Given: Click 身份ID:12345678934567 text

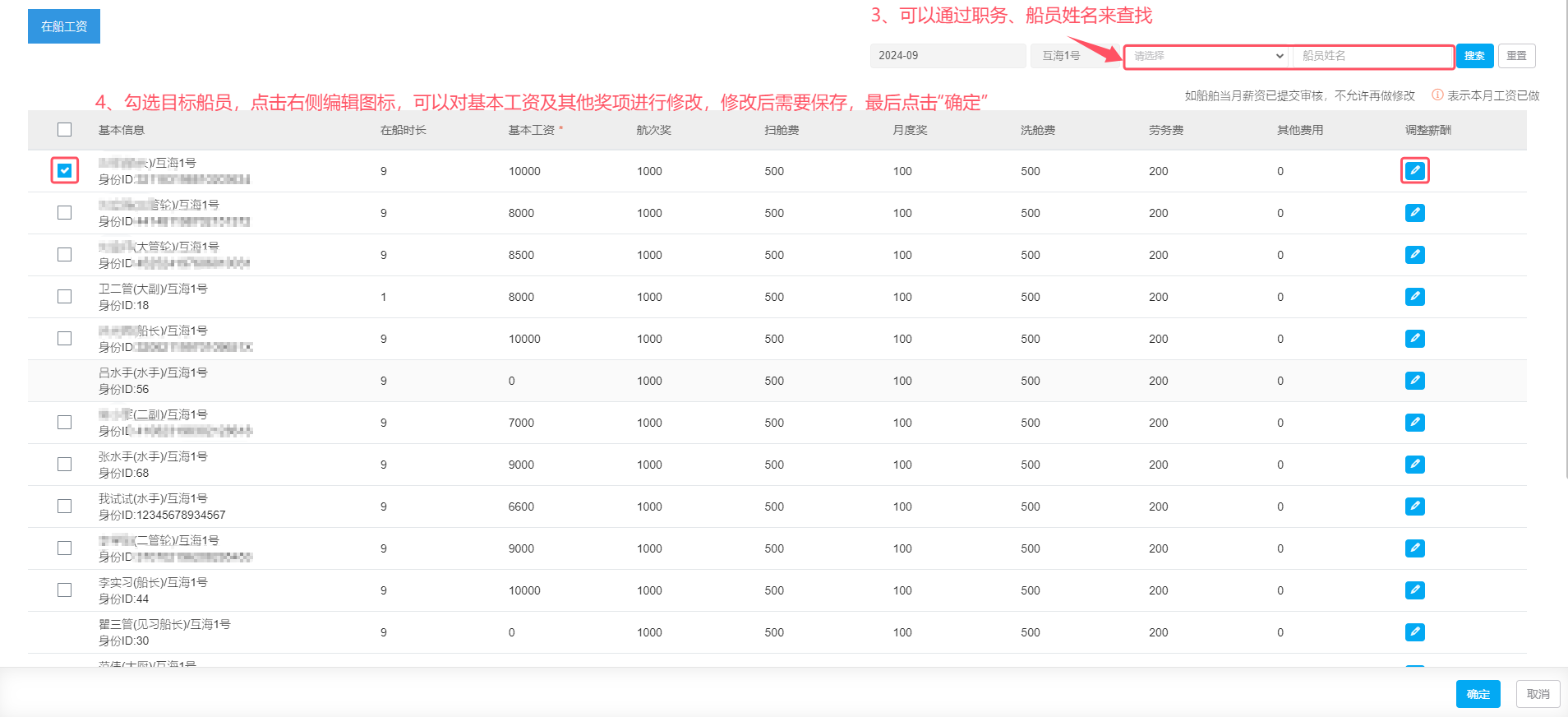Looking at the screenshot, I should coord(162,515).
